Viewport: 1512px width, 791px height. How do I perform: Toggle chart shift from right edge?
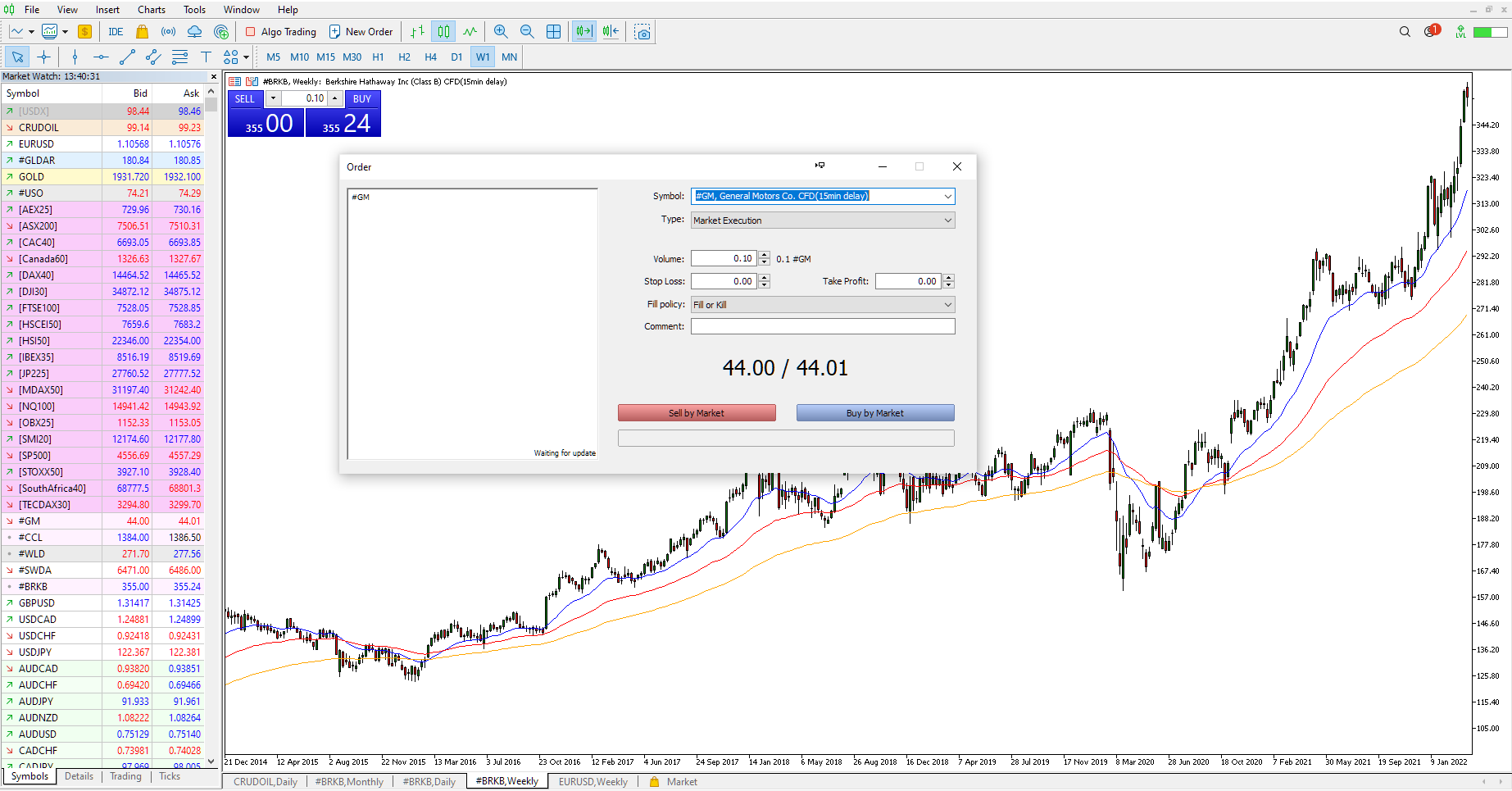pos(611,32)
